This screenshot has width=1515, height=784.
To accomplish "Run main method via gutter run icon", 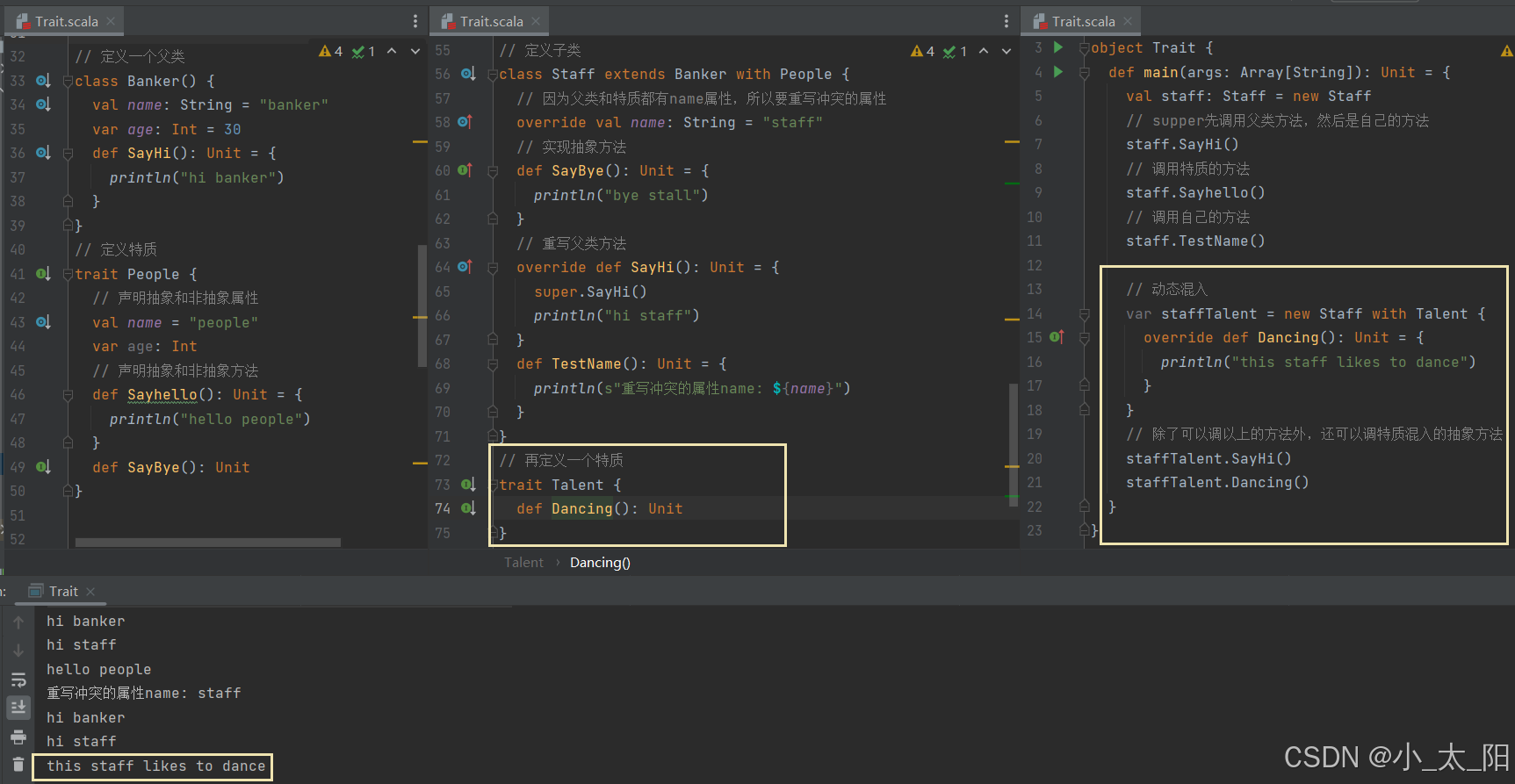I will click(x=1058, y=72).
